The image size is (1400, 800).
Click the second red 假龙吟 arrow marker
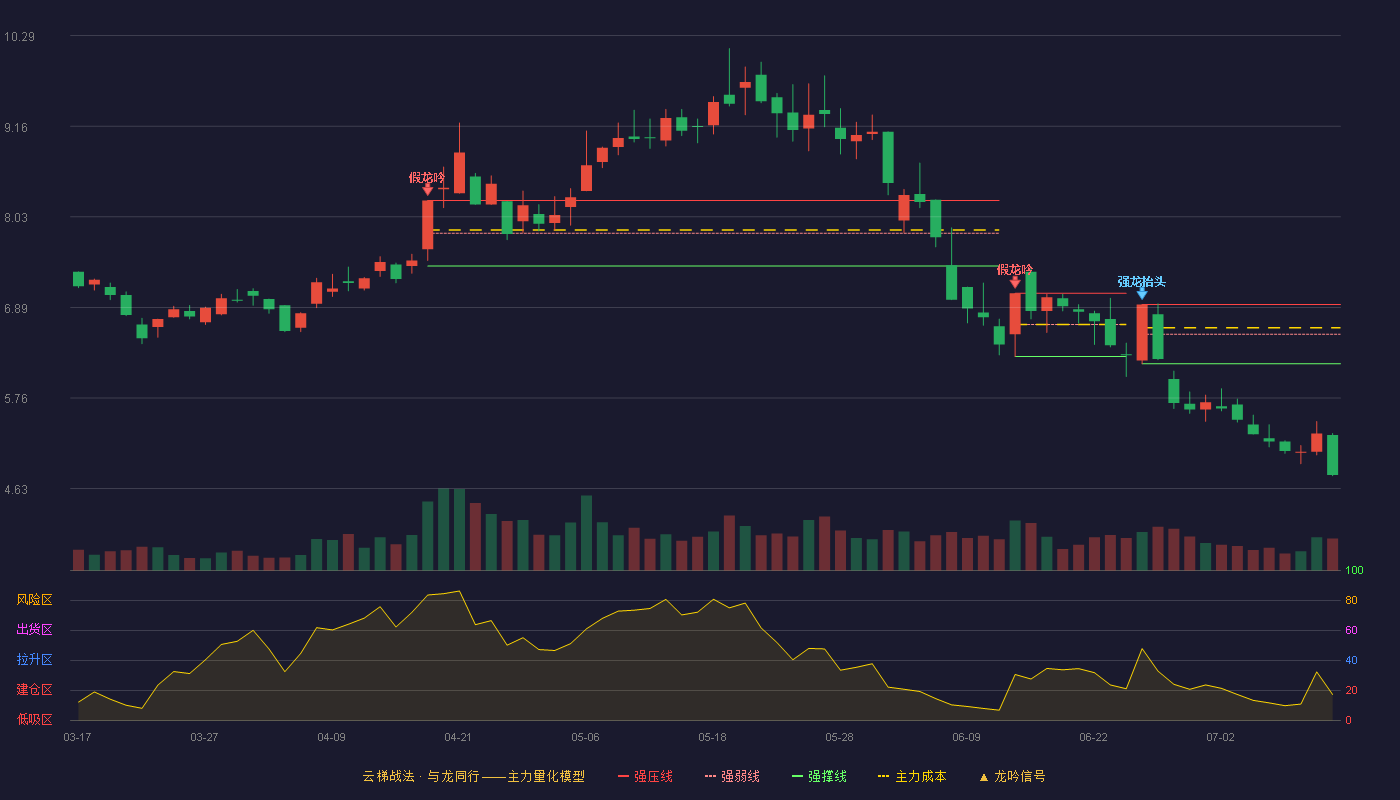tap(1015, 282)
